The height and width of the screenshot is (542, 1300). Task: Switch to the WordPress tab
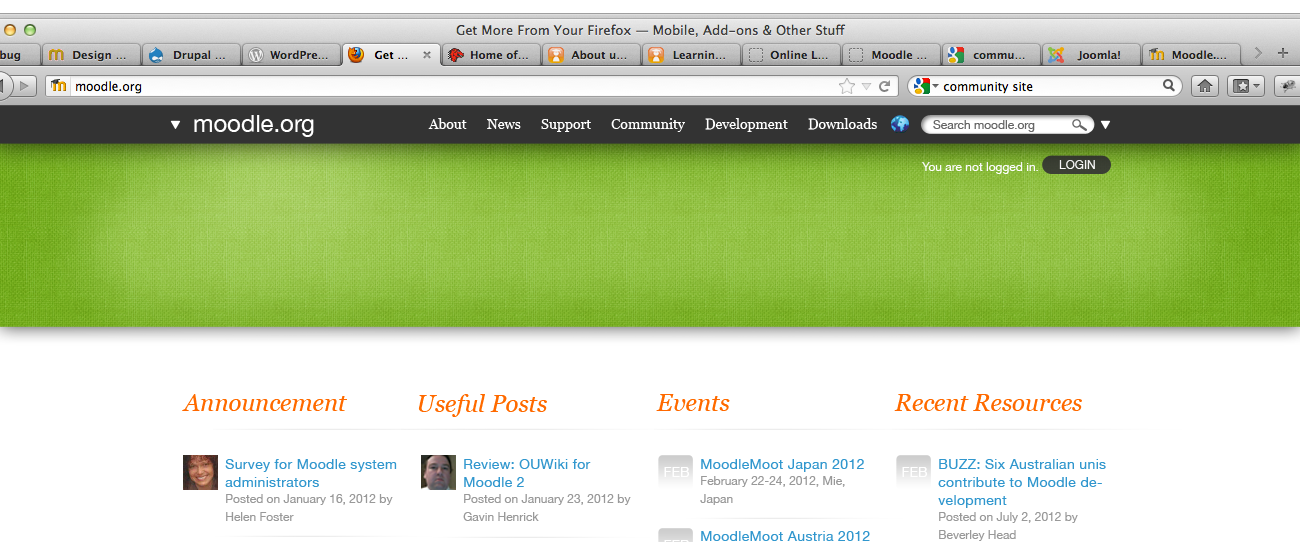(x=290, y=55)
